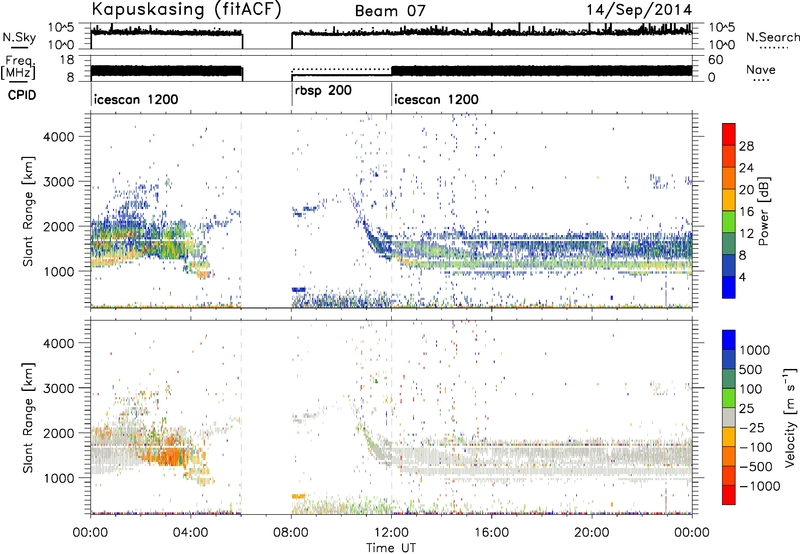Click the orange 600 km echo patch at 08:00 in velocity panel

[298, 496]
